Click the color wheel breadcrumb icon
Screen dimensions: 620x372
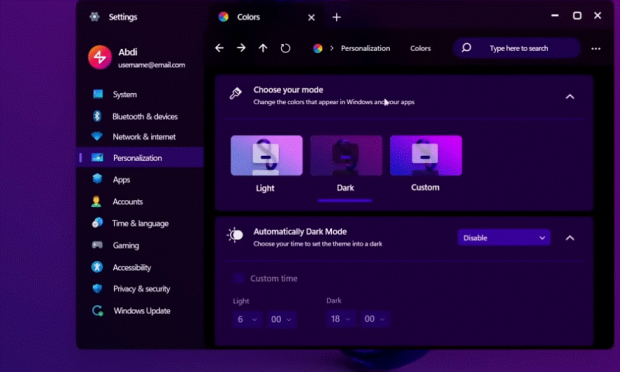pyautogui.click(x=318, y=48)
